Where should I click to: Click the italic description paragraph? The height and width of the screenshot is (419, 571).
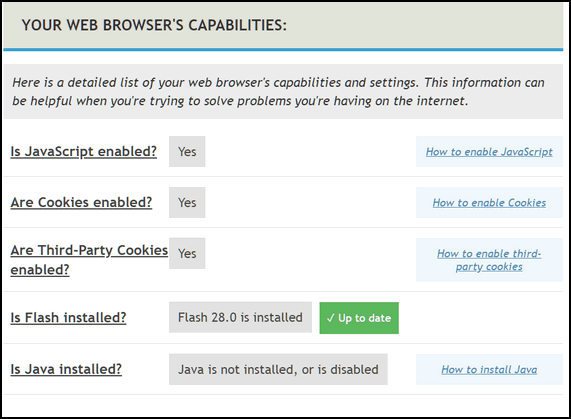tap(278, 91)
